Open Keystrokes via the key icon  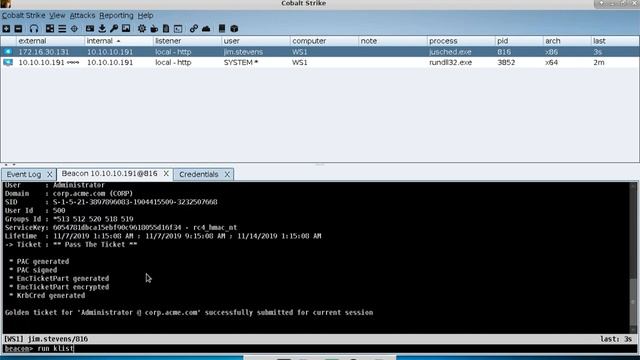tap(114, 29)
